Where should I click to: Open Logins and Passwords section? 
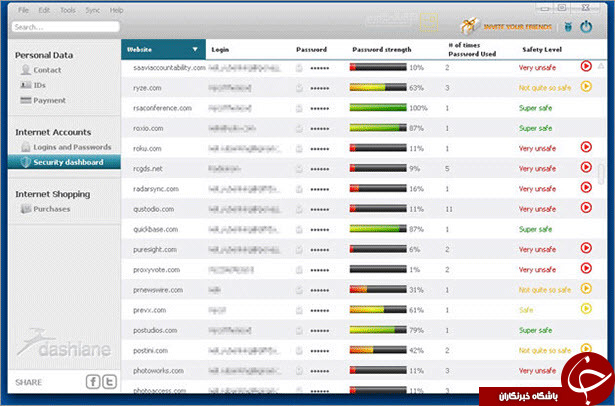[72, 147]
